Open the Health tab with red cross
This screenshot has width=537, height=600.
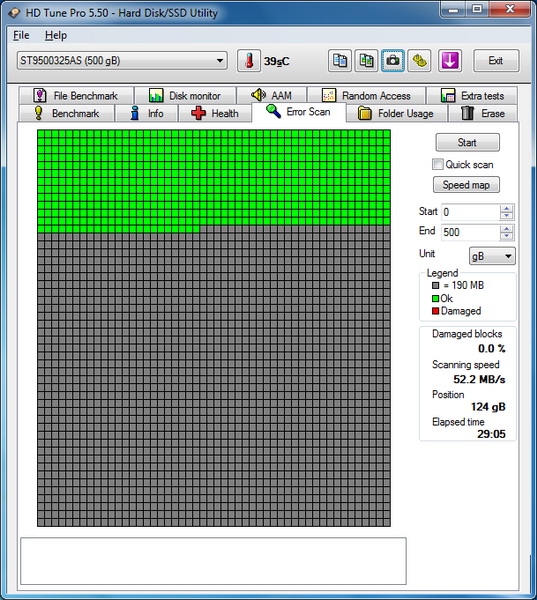[x=215, y=113]
